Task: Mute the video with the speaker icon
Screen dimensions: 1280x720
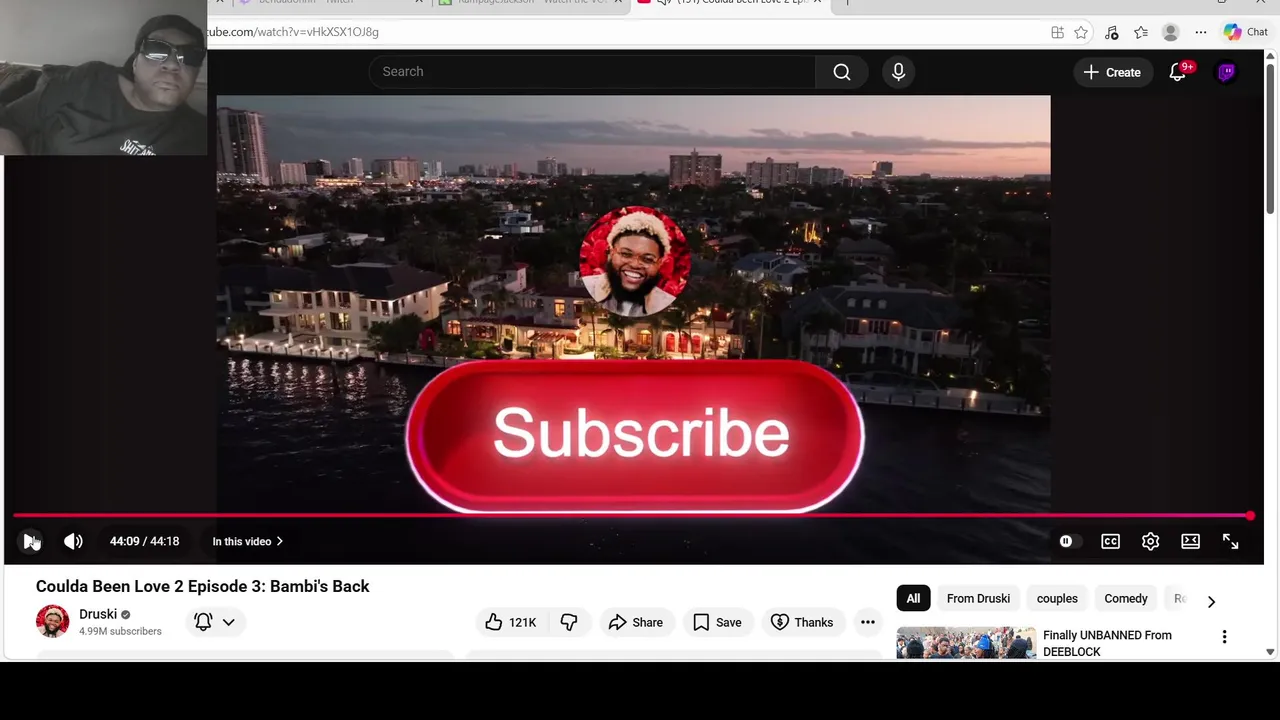Action: (73, 541)
